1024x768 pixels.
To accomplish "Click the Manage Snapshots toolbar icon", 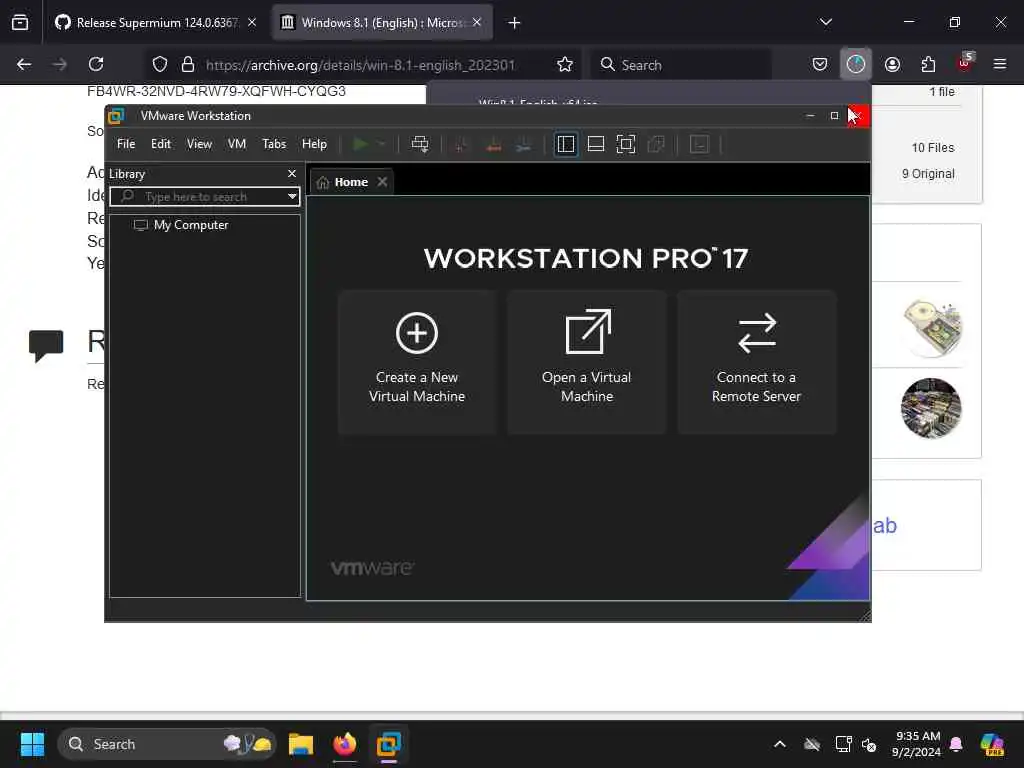I will 523,144.
